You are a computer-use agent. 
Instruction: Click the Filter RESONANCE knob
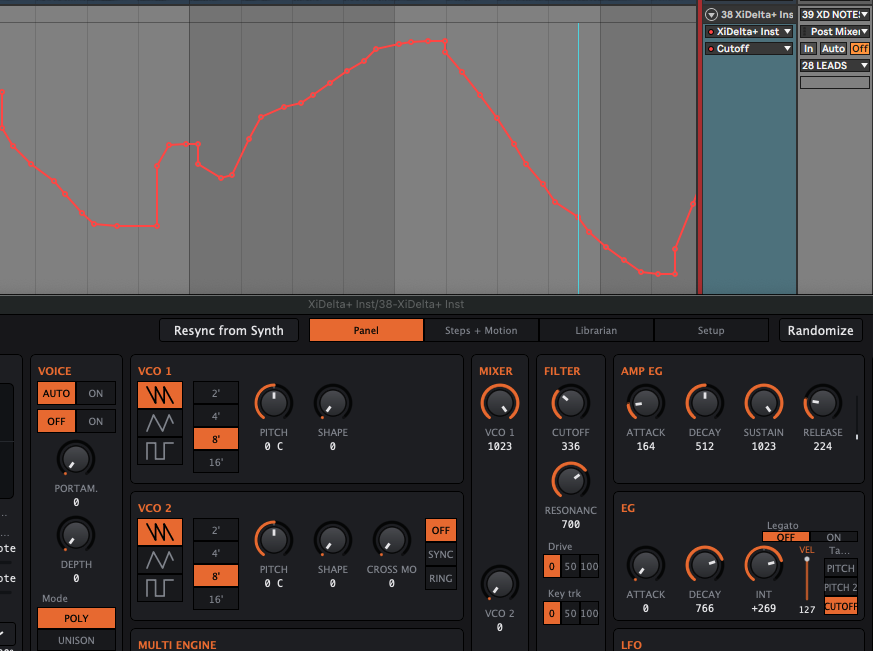(570, 481)
